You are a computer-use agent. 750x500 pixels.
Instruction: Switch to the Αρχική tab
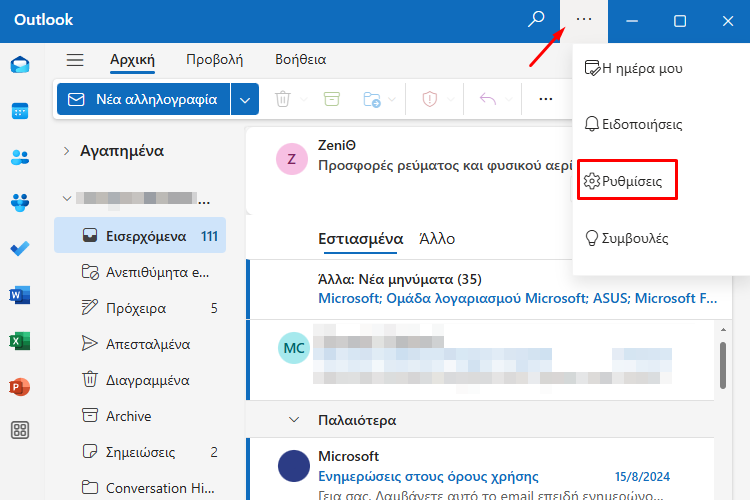point(132,60)
